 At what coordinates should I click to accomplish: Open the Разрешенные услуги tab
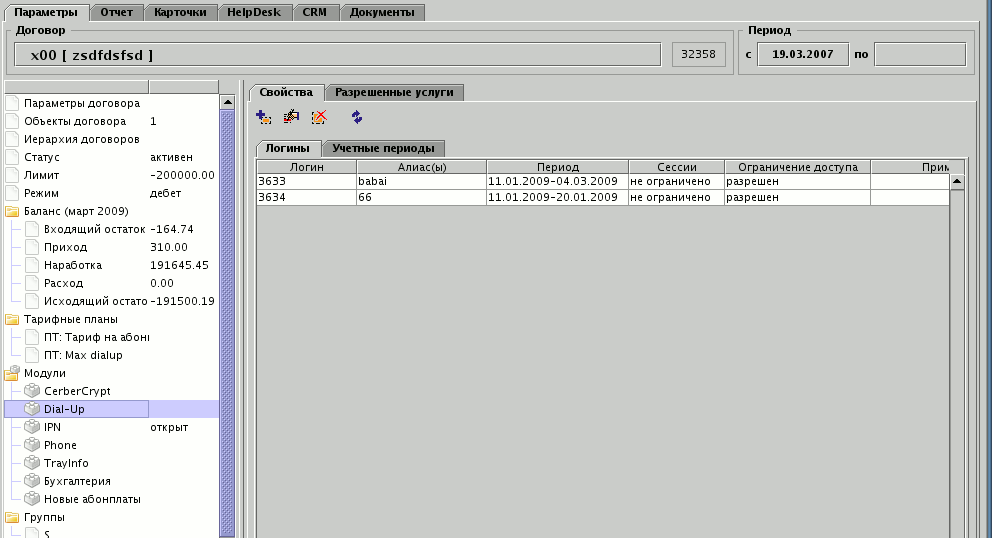pos(394,92)
